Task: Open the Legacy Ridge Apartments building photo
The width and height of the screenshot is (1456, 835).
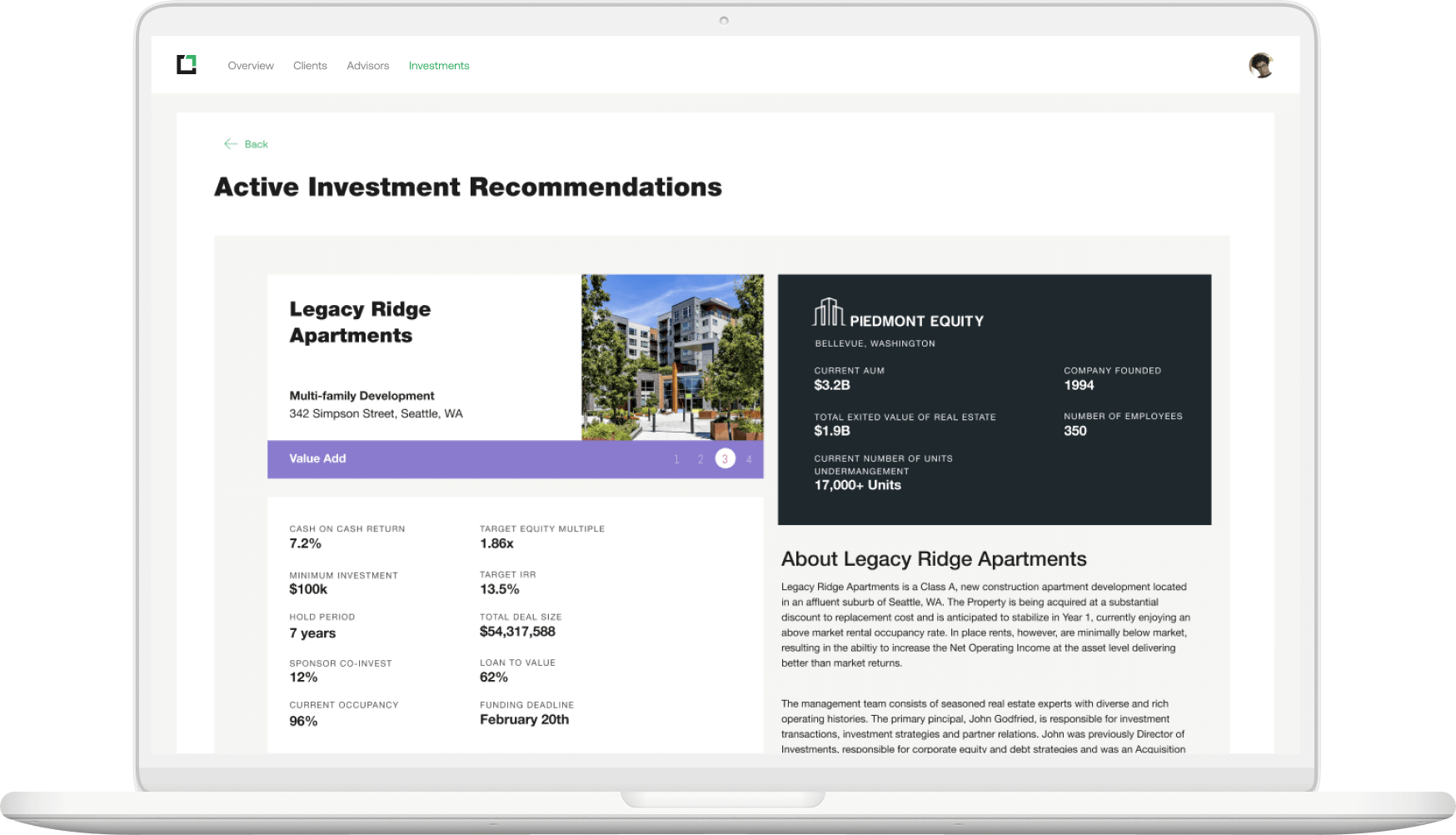Action: coord(672,357)
